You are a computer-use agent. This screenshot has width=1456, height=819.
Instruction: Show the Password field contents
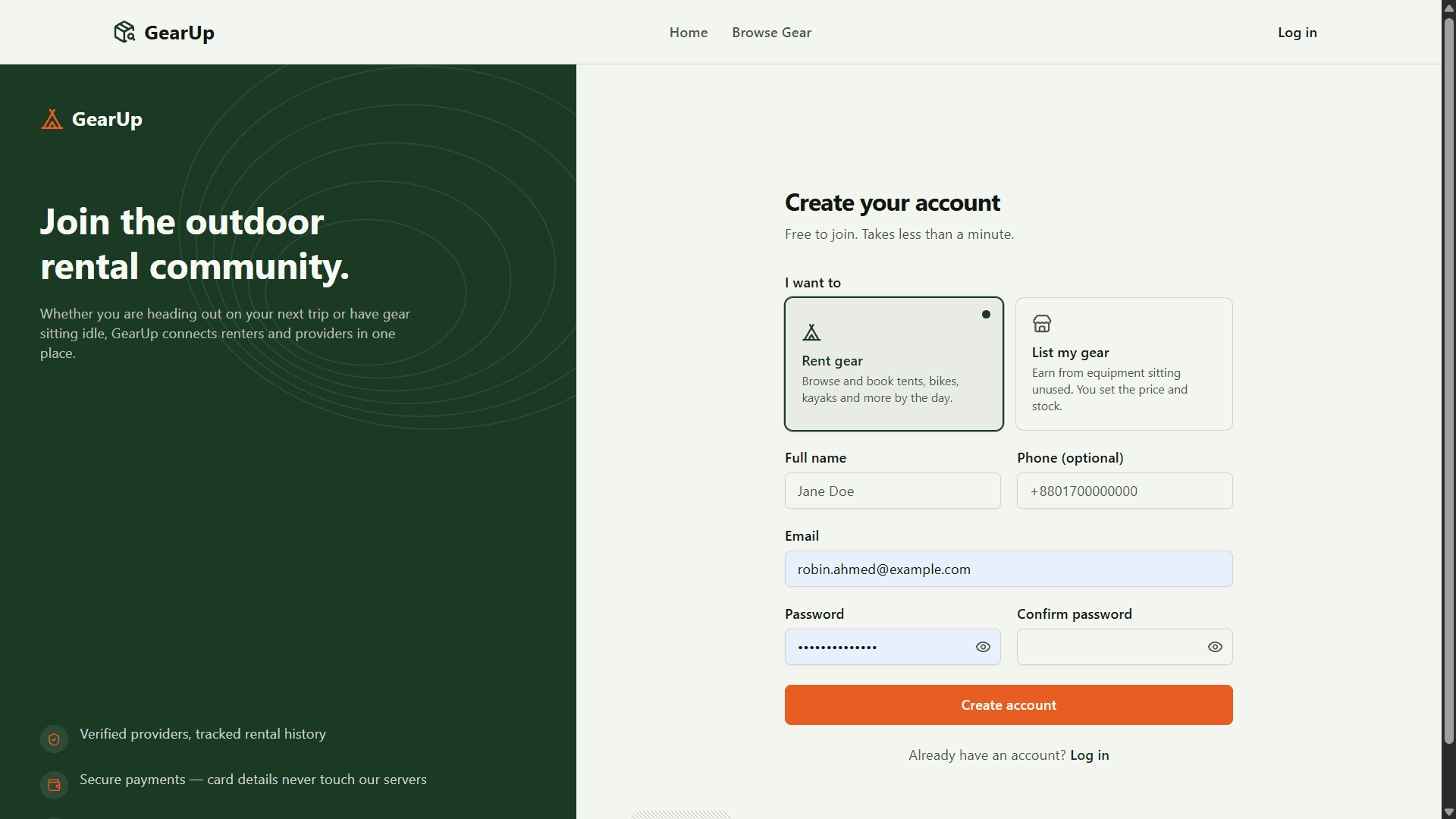pos(983,647)
